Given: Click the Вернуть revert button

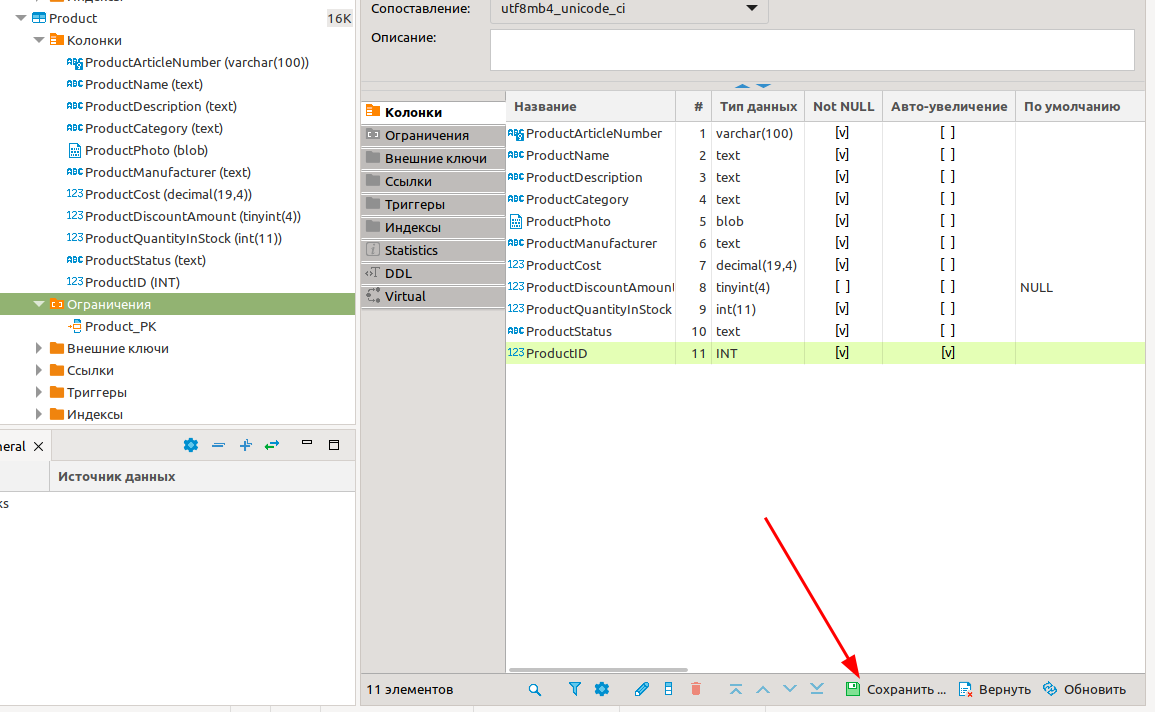Looking at the screenshot, I should pyautogui.click(x=994, y=689).
